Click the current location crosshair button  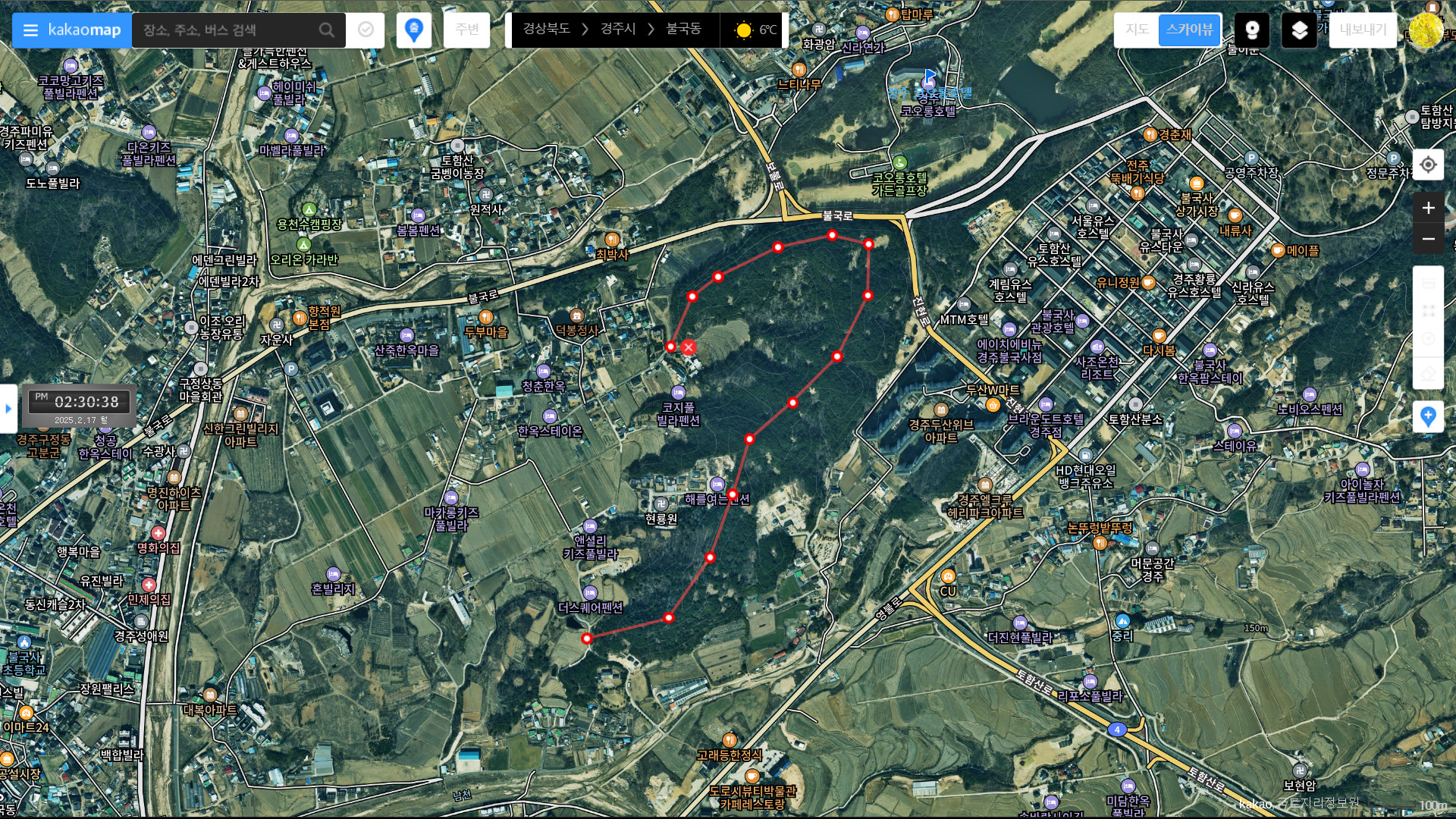(1428, 165)
